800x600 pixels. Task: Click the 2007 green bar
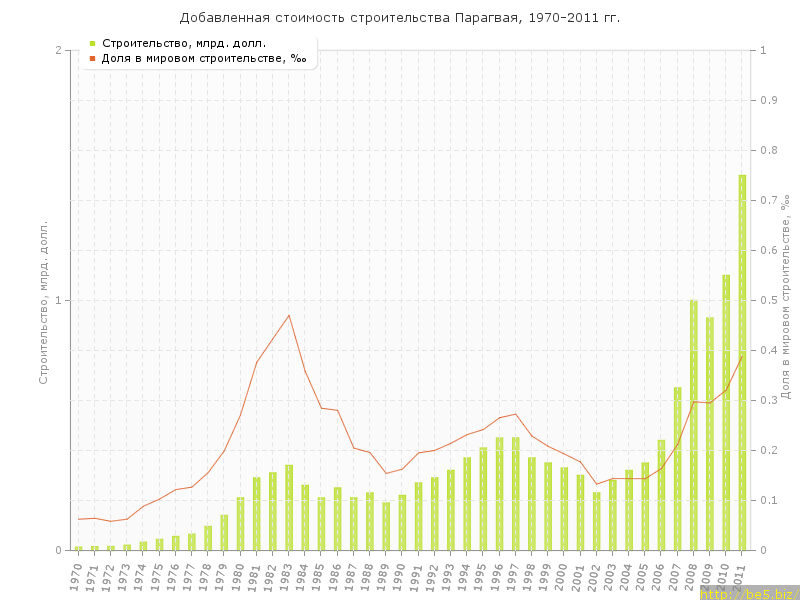coord(677,468)
